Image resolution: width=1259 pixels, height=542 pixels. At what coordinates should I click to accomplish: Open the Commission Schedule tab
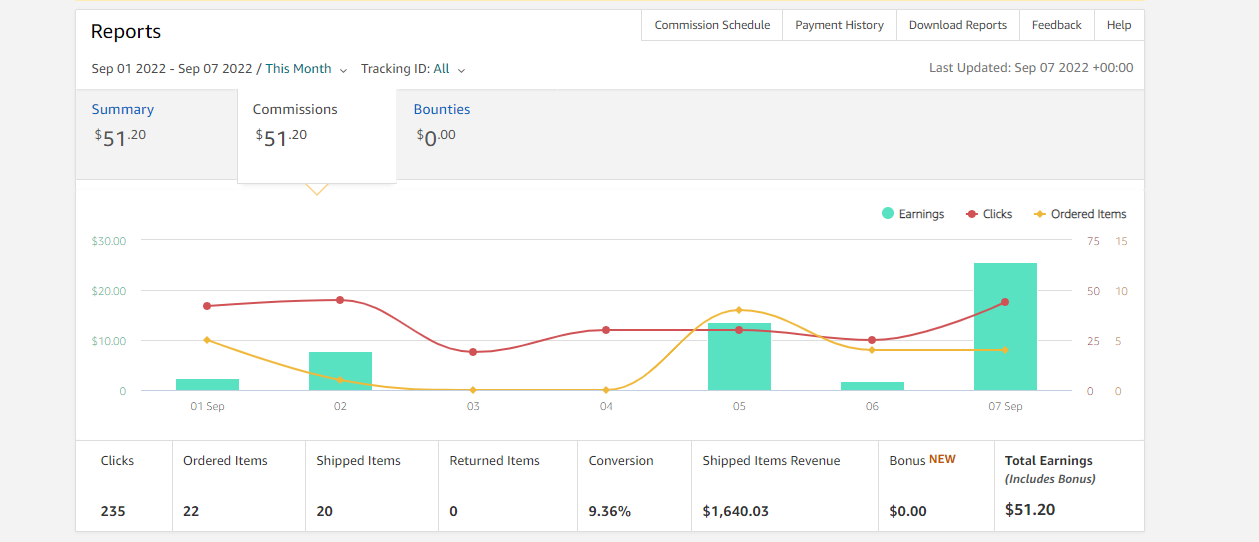712,25
